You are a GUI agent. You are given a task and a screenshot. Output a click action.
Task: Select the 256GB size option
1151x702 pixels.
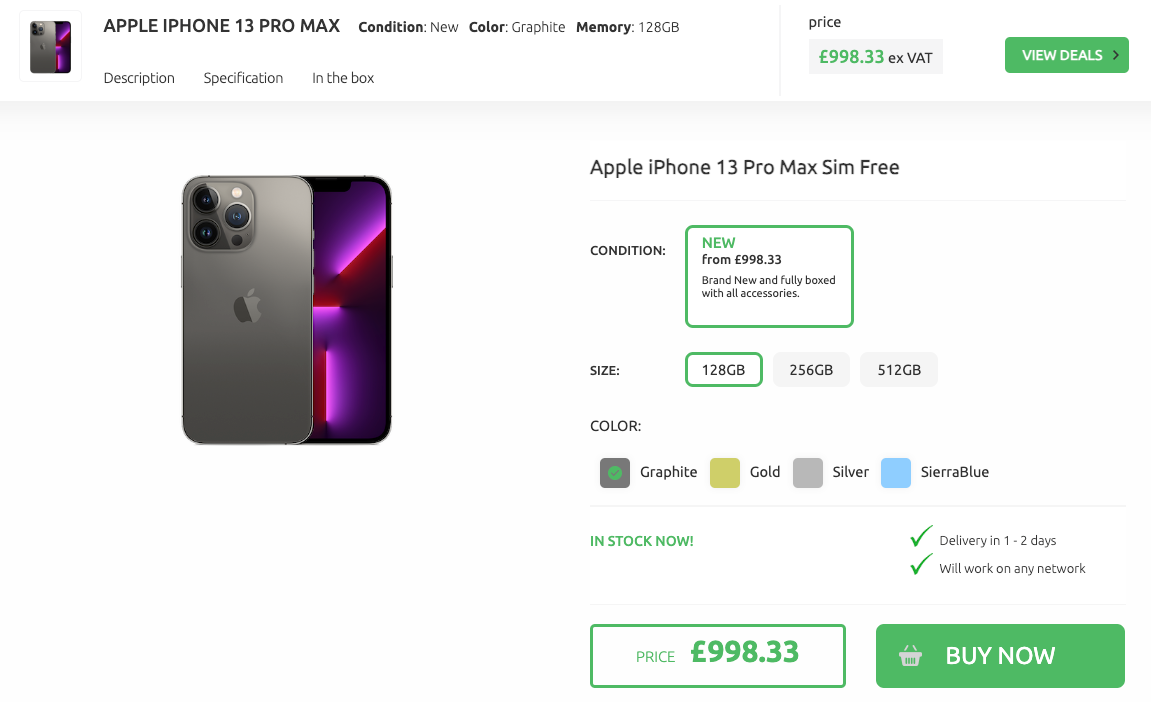click(811, 369)
